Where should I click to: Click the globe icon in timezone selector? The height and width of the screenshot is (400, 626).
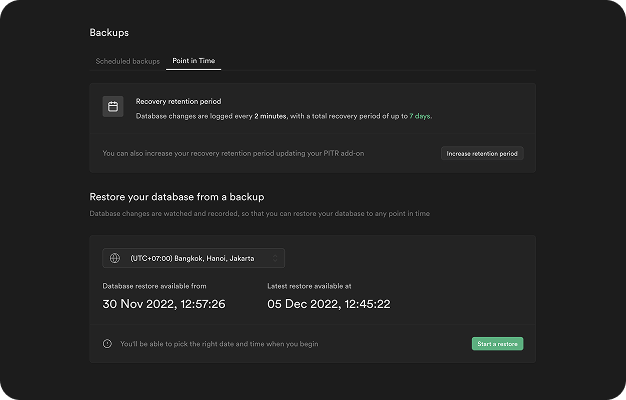tap(115, 258)
